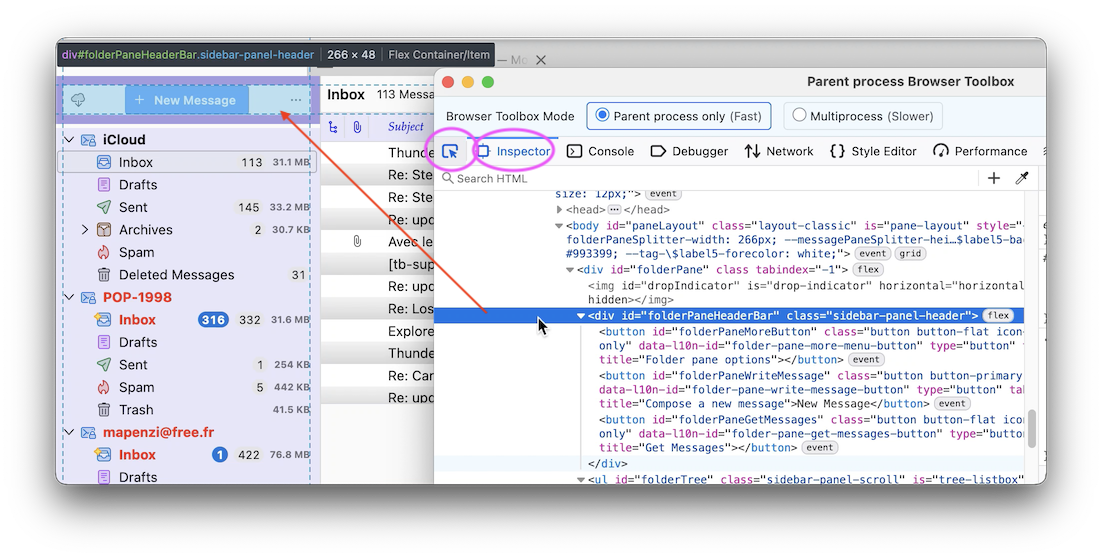Switch to the Network tab
The height and width of the screenshot is (558, 1102).
(x=779, y=151)
